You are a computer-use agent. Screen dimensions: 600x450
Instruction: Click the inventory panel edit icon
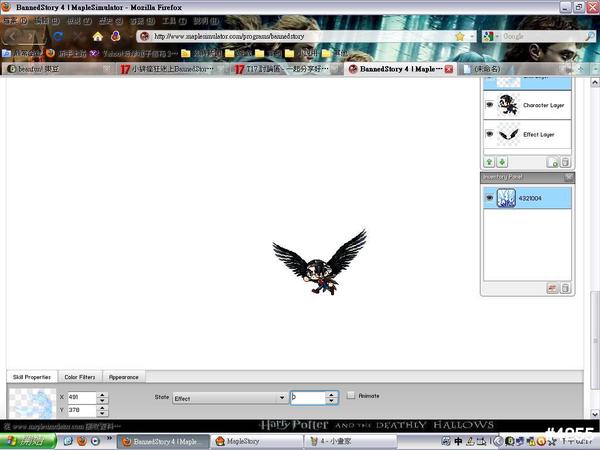point(552,288)
